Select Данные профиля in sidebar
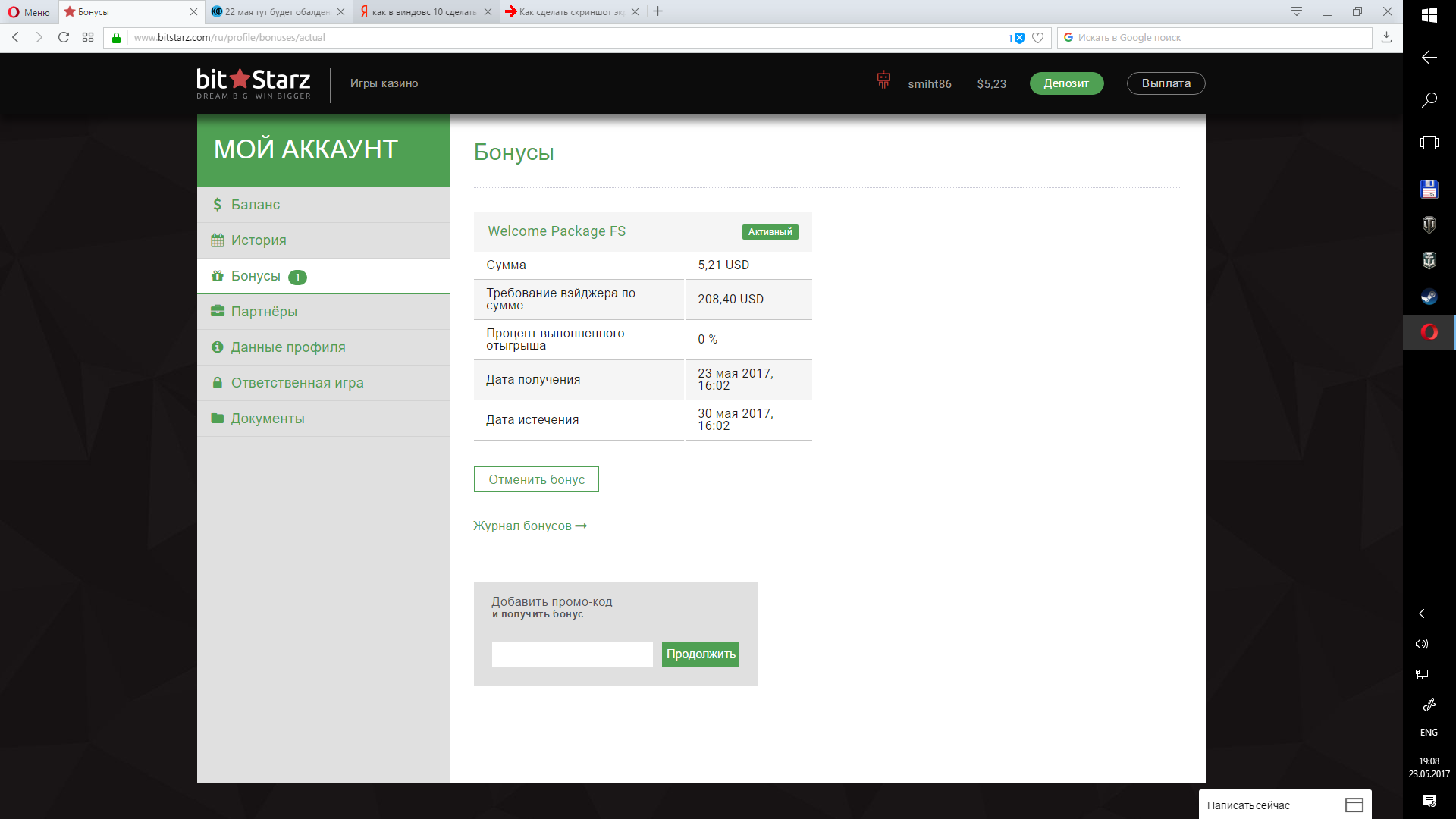Viewport: 1456px width, 819px height. [x=287, y=347]
